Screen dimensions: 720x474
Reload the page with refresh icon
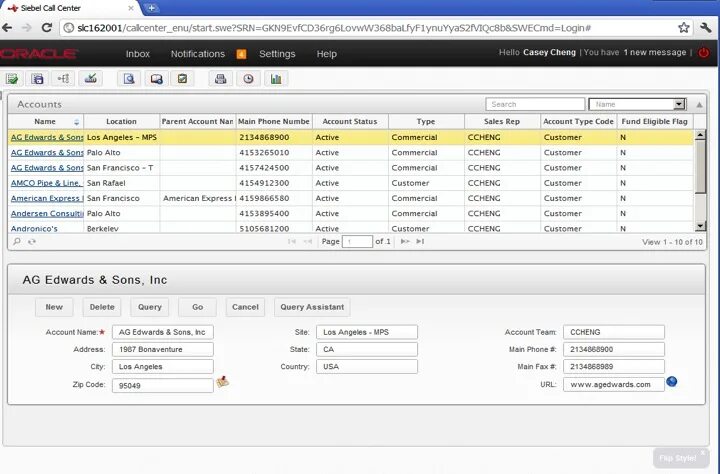46,28
